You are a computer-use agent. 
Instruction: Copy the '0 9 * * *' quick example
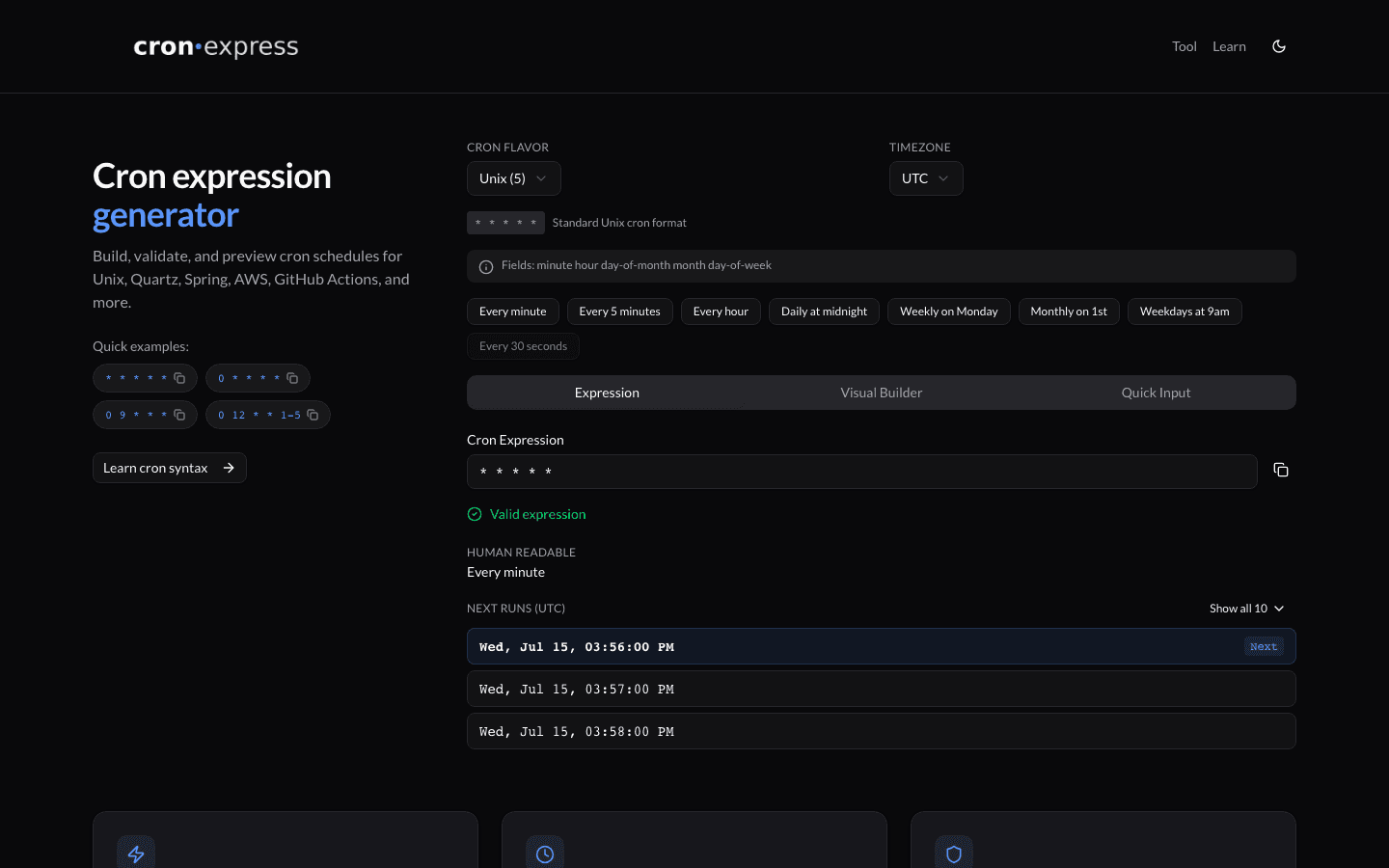(x=179, y=415)
